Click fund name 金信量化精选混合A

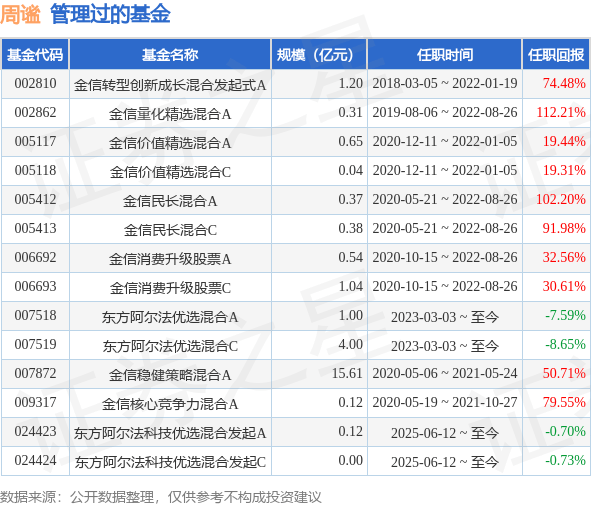point(170,114)
